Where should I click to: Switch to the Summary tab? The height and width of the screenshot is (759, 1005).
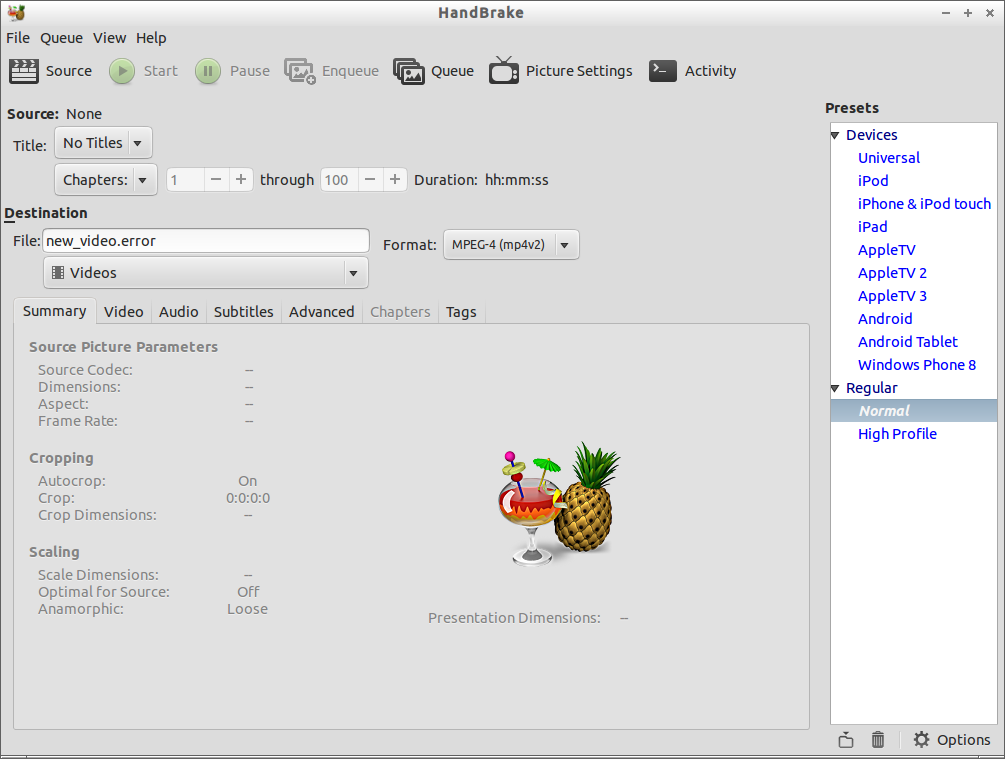pos(54,311)
